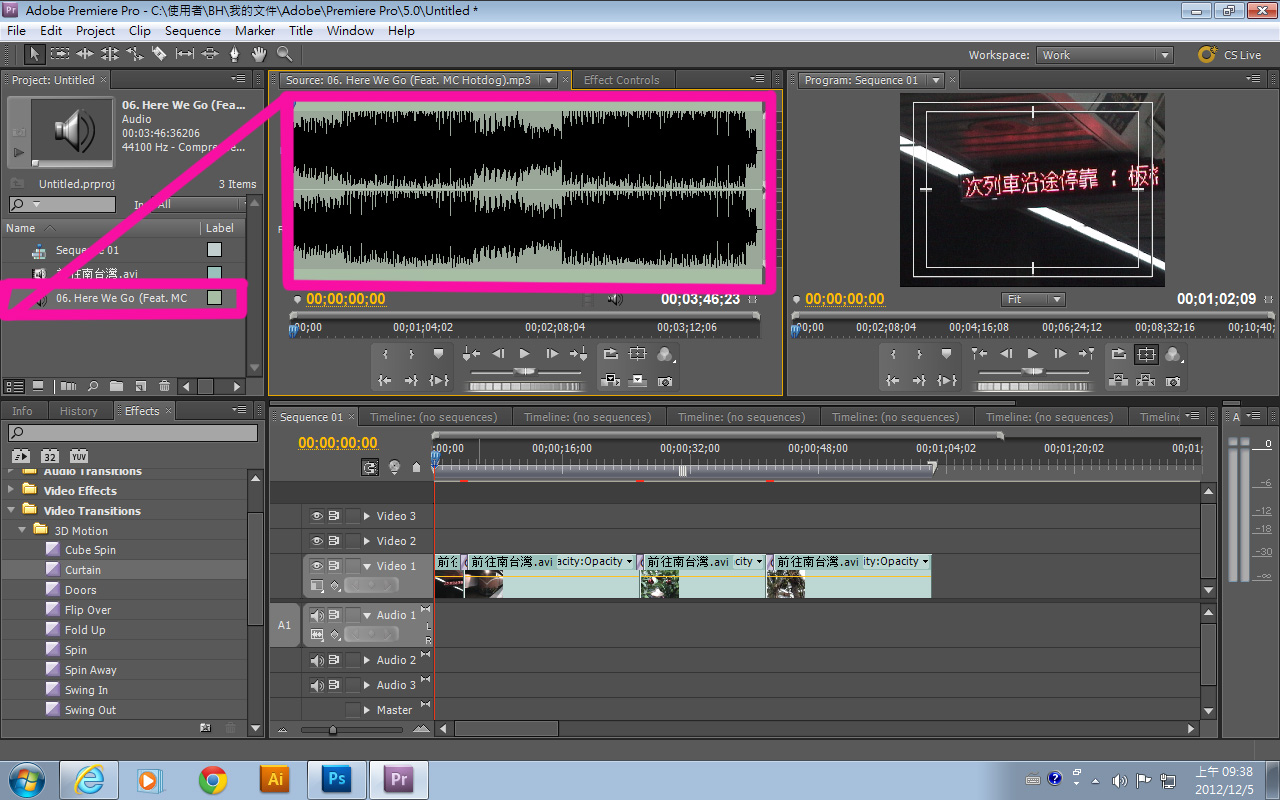Click the timeline zoom slider handle
Image resolution: width=1280 pixels, height=800 pixels.
coord(333,730)
